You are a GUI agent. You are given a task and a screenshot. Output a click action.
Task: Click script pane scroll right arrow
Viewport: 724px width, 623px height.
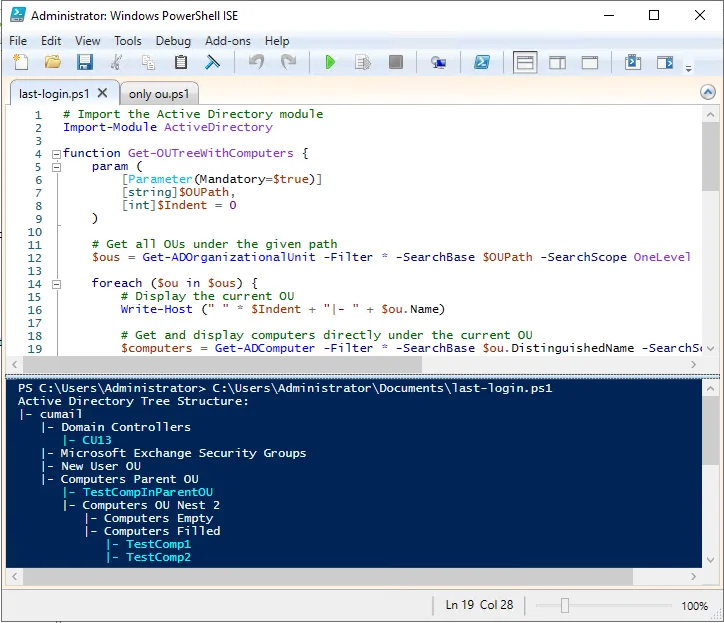[693, 364]
